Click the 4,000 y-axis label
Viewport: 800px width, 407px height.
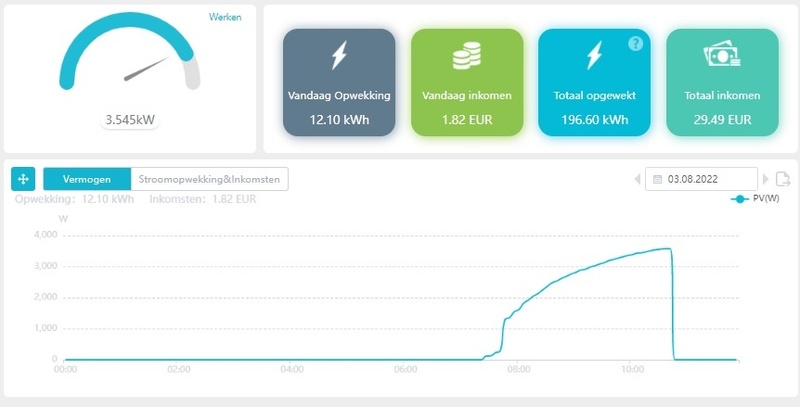[x=46, y=235]
